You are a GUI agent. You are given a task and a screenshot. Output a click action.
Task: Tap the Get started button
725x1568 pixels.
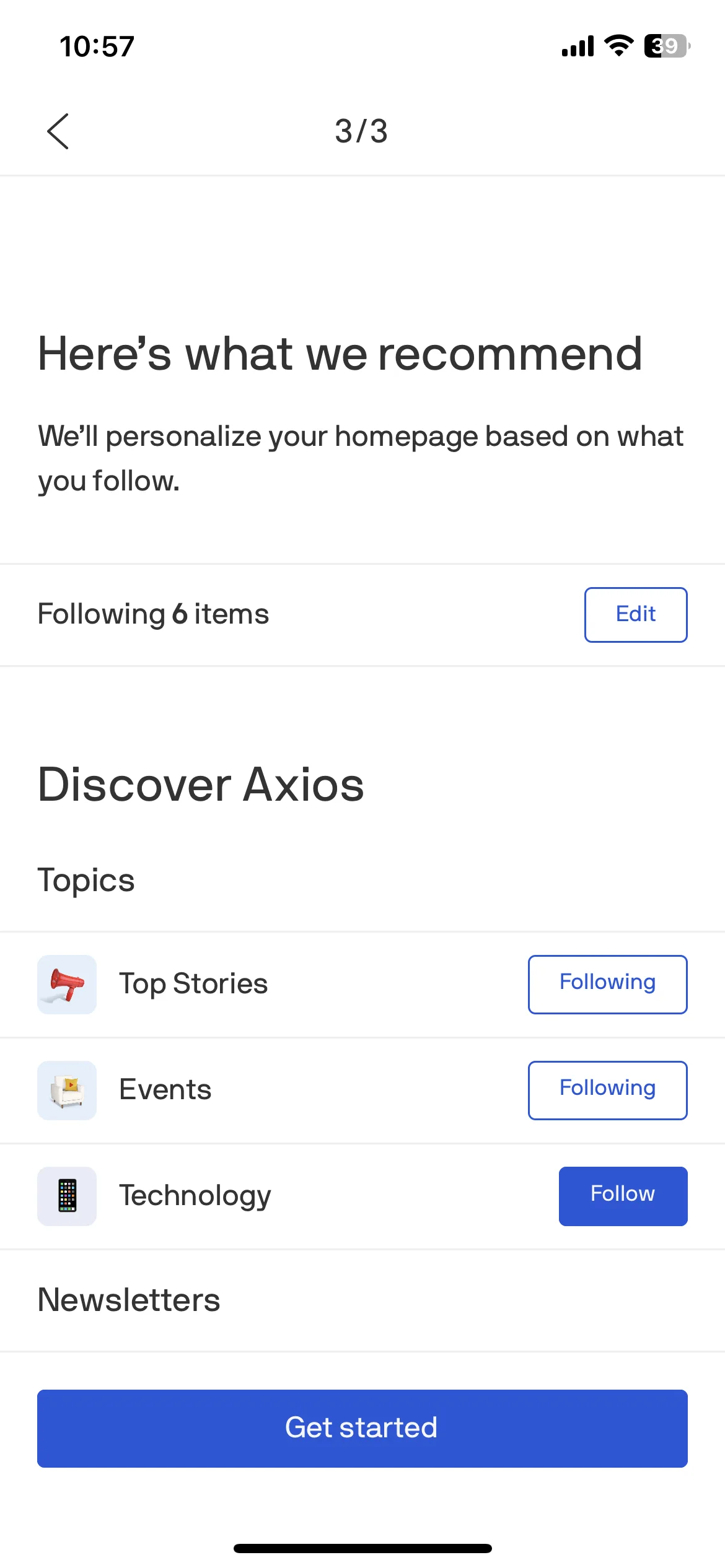pos(362,1428)
